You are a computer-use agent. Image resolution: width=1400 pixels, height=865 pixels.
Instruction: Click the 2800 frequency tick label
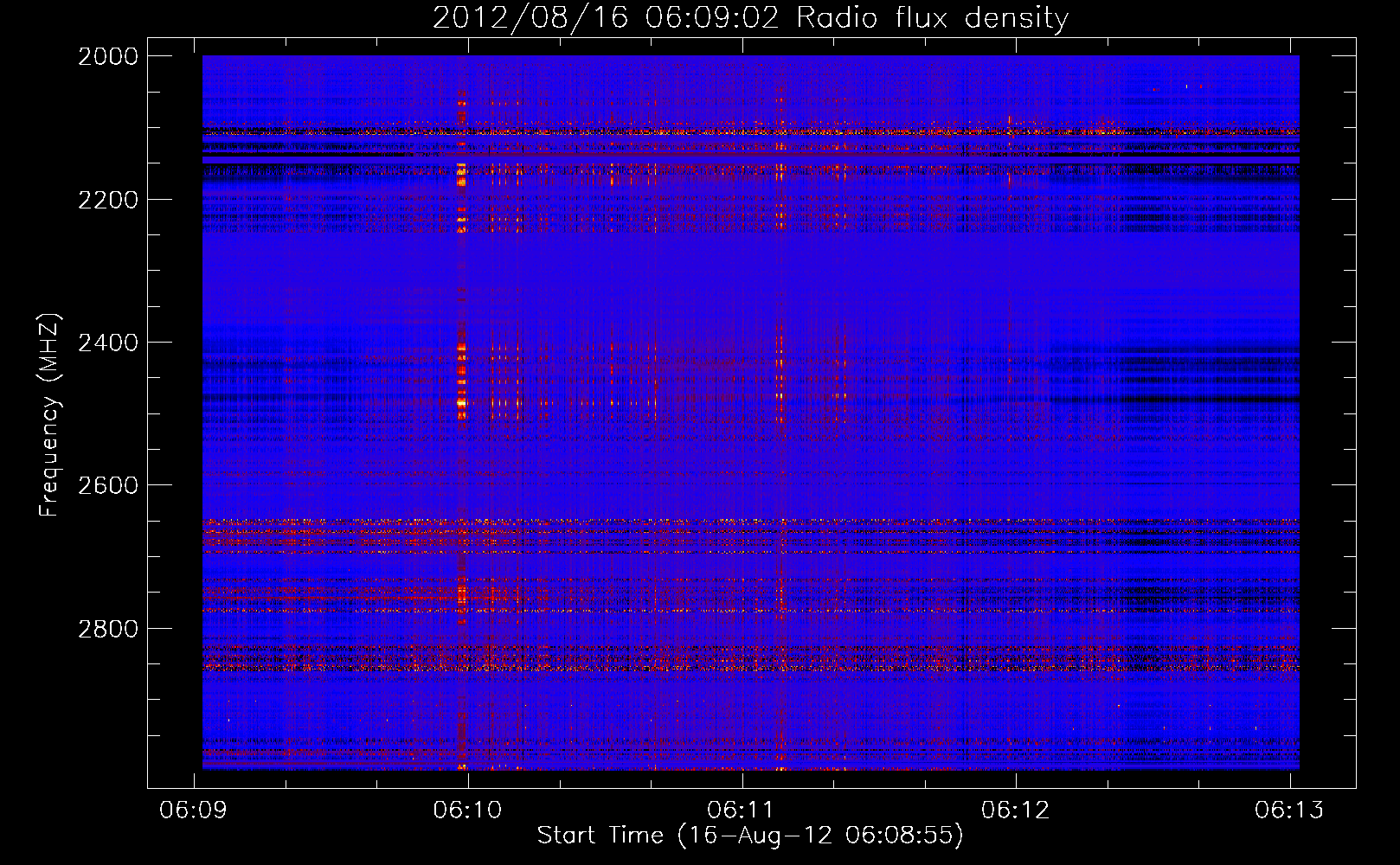(x=108, y=628)
